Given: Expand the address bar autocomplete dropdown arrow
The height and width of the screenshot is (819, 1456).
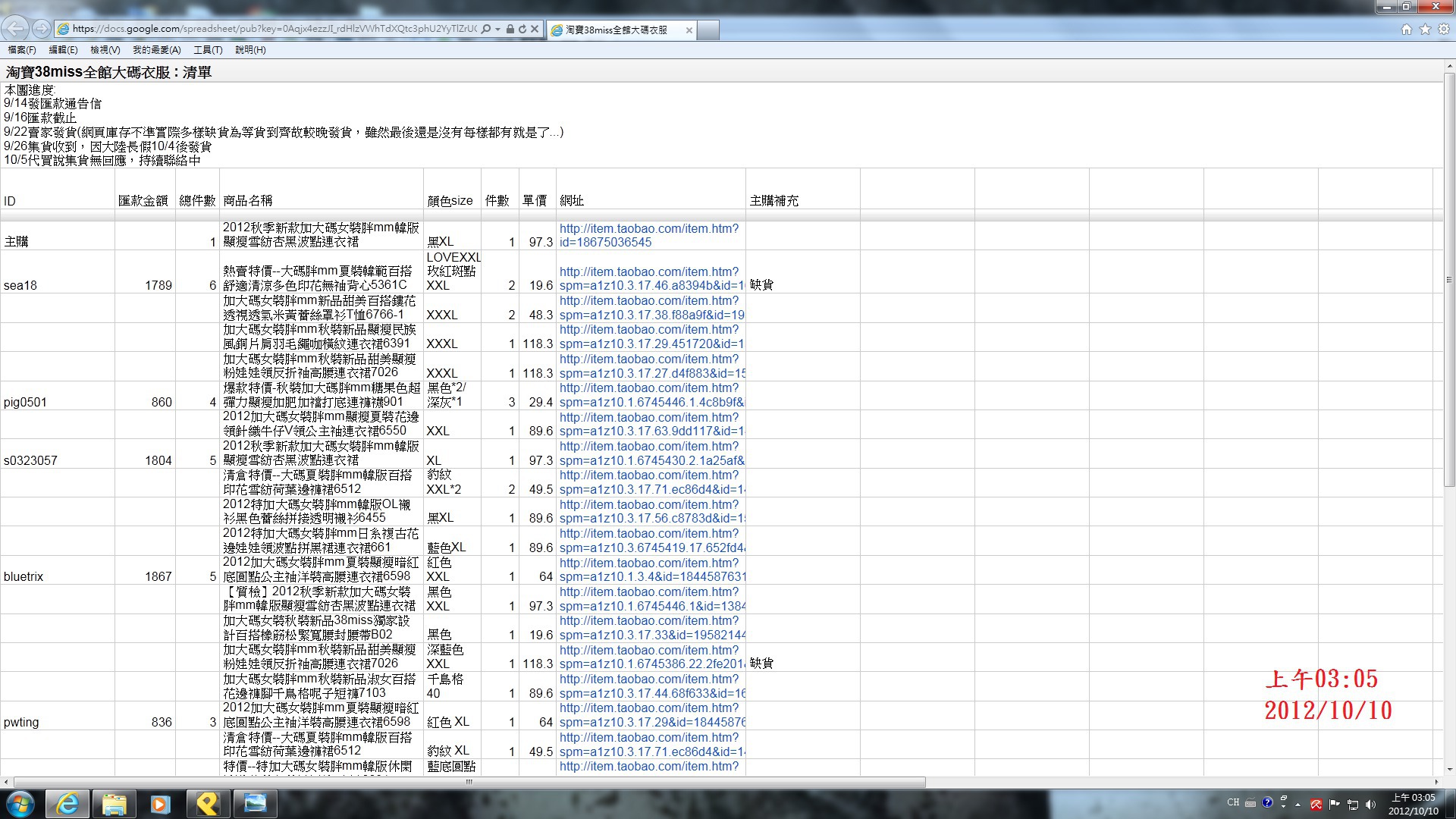Looking at the screenshot, I should point(497,29).
